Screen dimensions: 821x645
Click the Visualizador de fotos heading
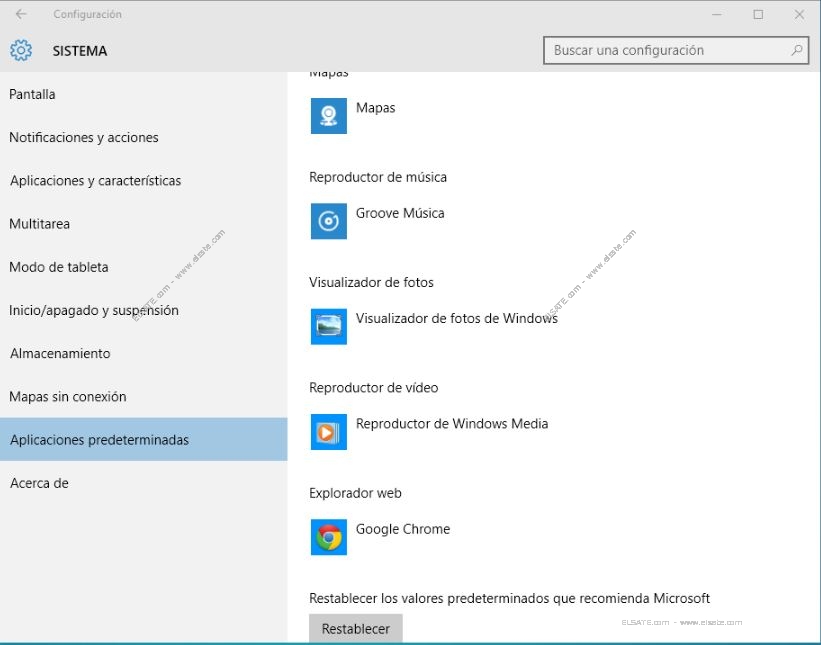371,282
